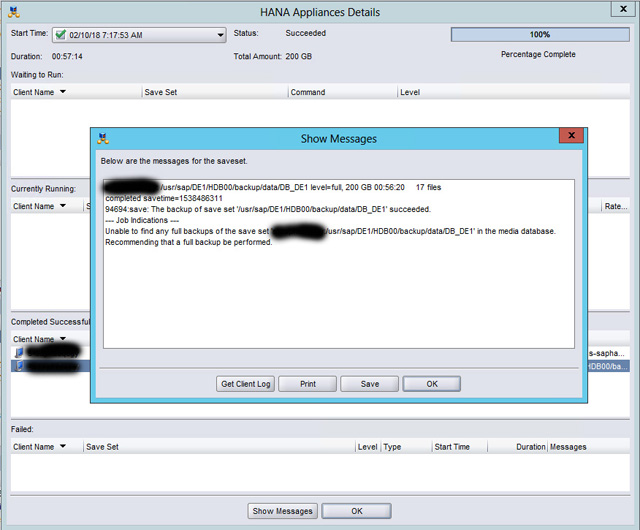Image resolution: width=640 pixels, height=530 pixels.
Task: Click 'Unable to find any full backups' line
Action: tap(331, 231)
